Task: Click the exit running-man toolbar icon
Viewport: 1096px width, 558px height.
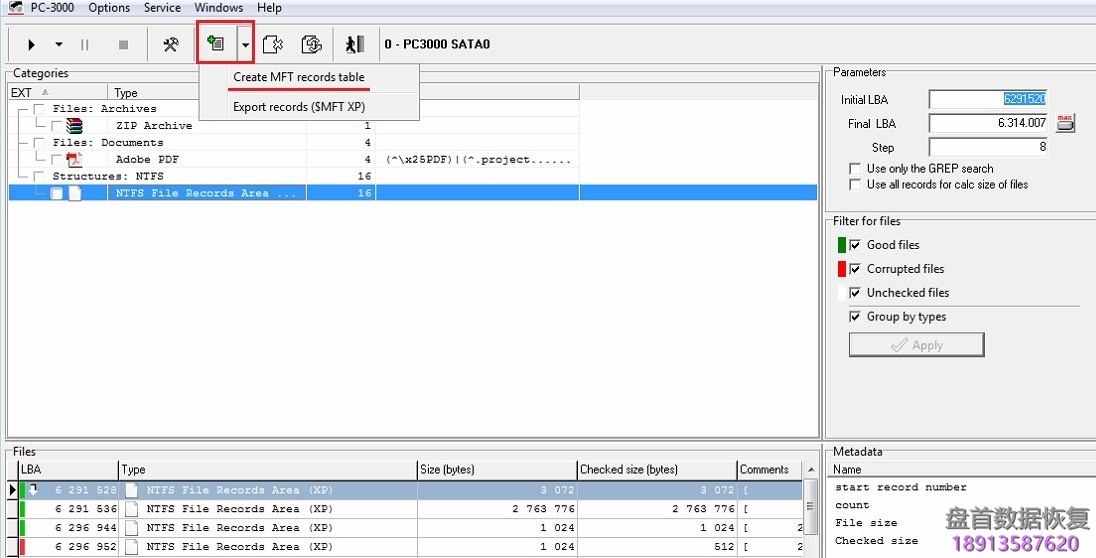Action: coord(354,45)
